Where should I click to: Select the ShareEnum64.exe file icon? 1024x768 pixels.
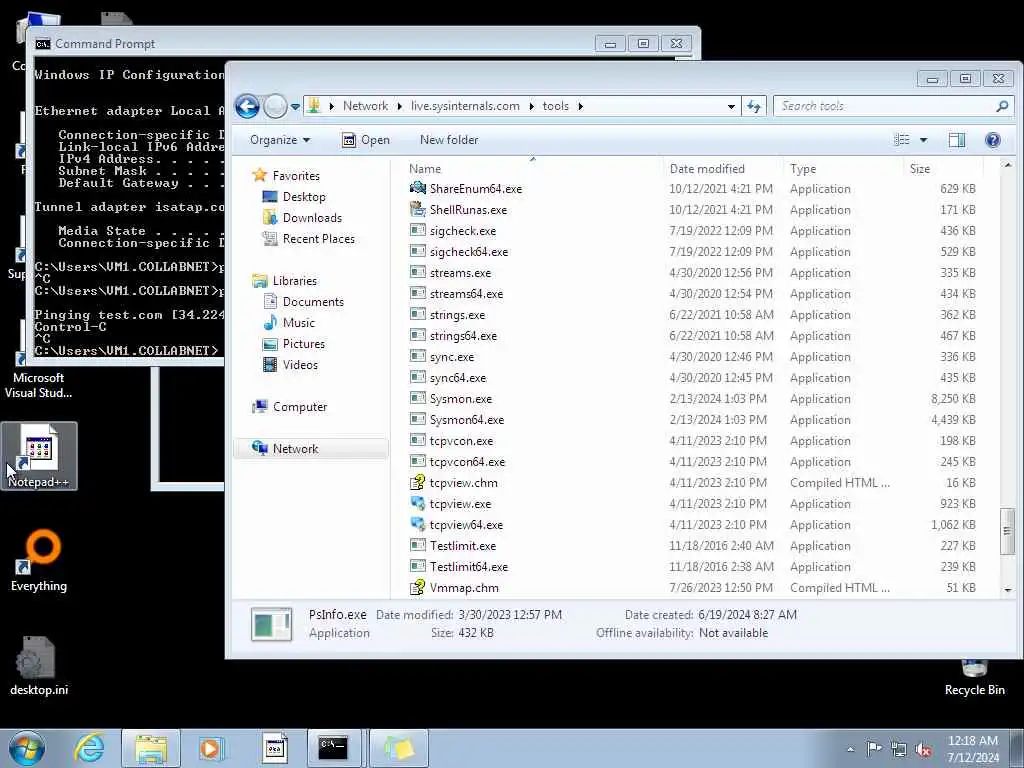point(418,188)
